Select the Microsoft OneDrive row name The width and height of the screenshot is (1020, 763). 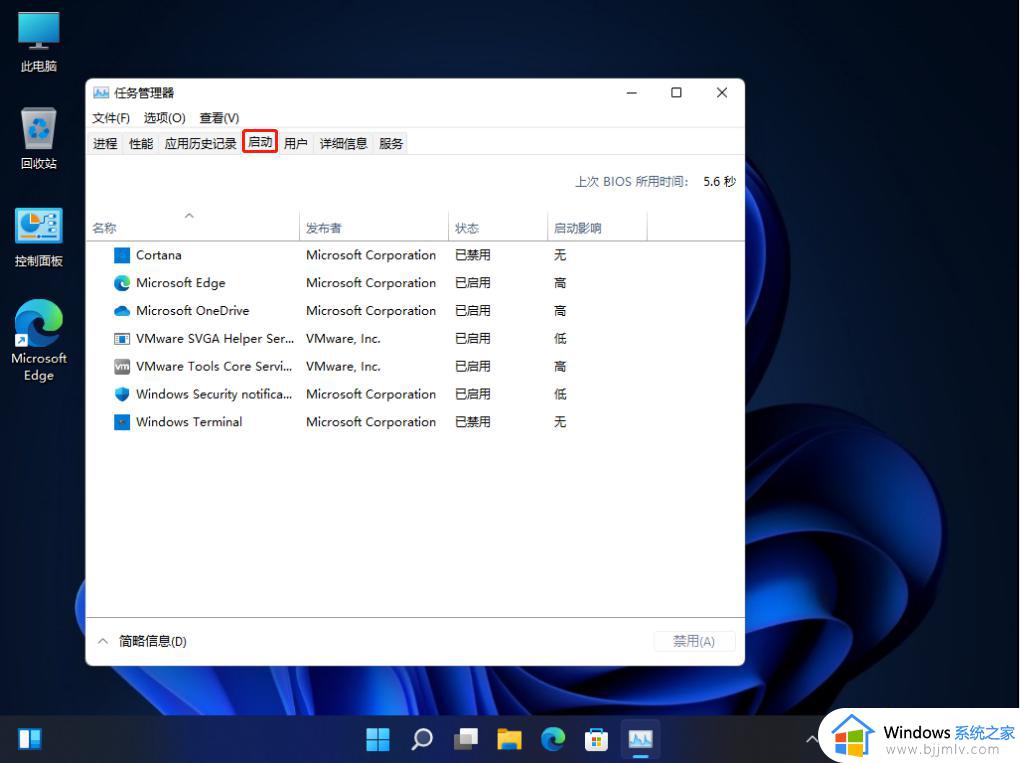[x=193, y=311]
